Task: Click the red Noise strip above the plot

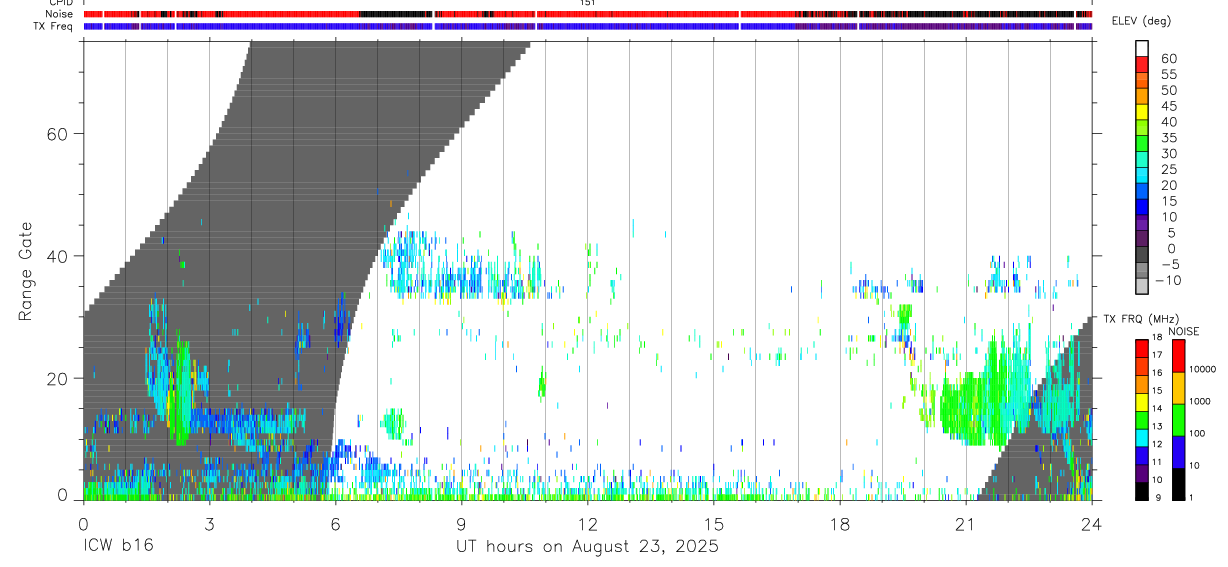Action: point(587,14)
